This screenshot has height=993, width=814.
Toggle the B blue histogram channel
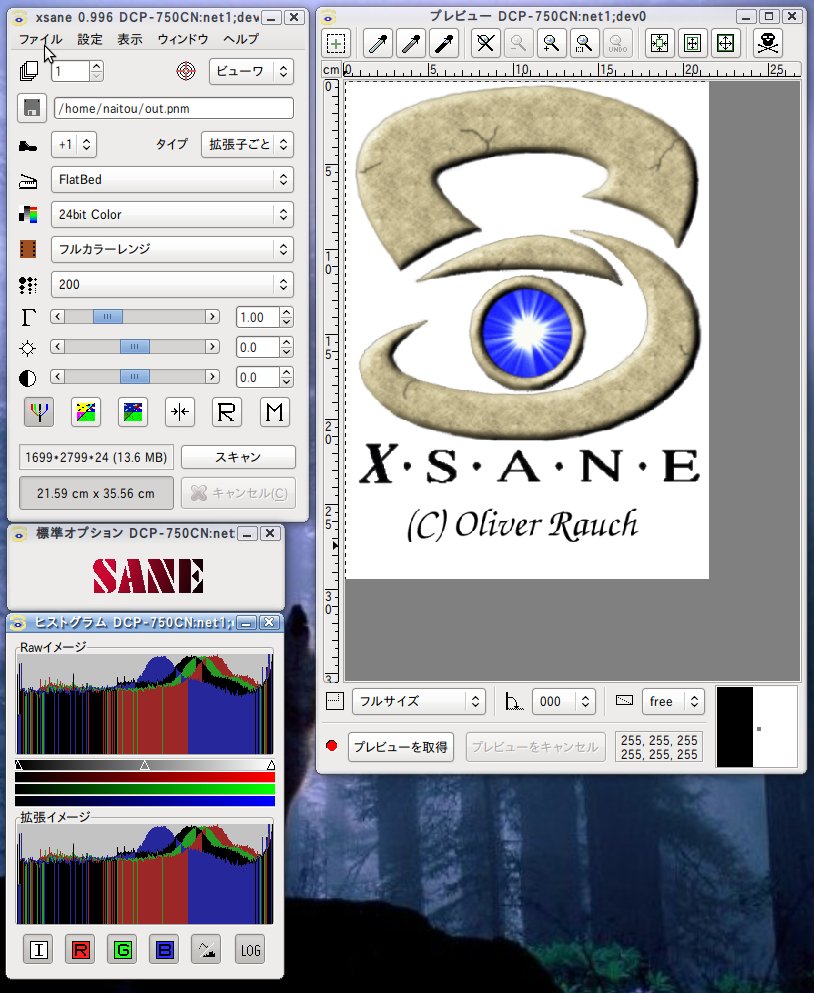point(165,950)
